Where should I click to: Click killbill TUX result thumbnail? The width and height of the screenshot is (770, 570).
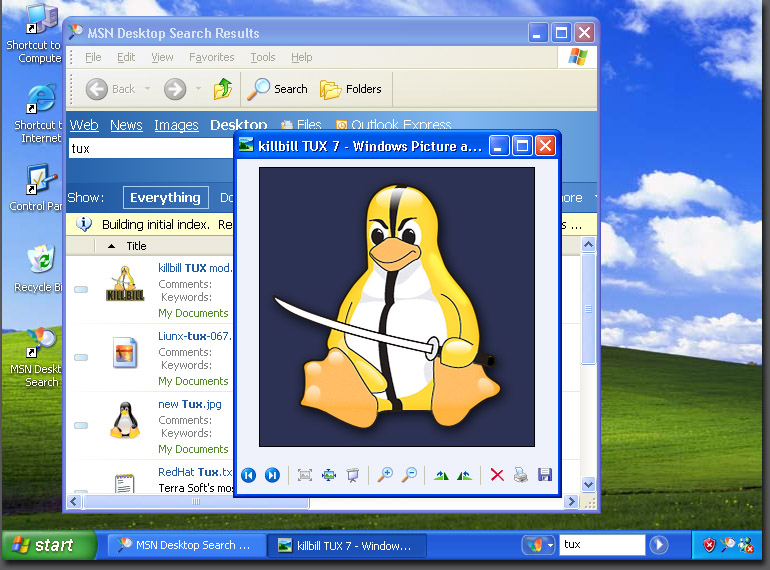pos(125,283)
